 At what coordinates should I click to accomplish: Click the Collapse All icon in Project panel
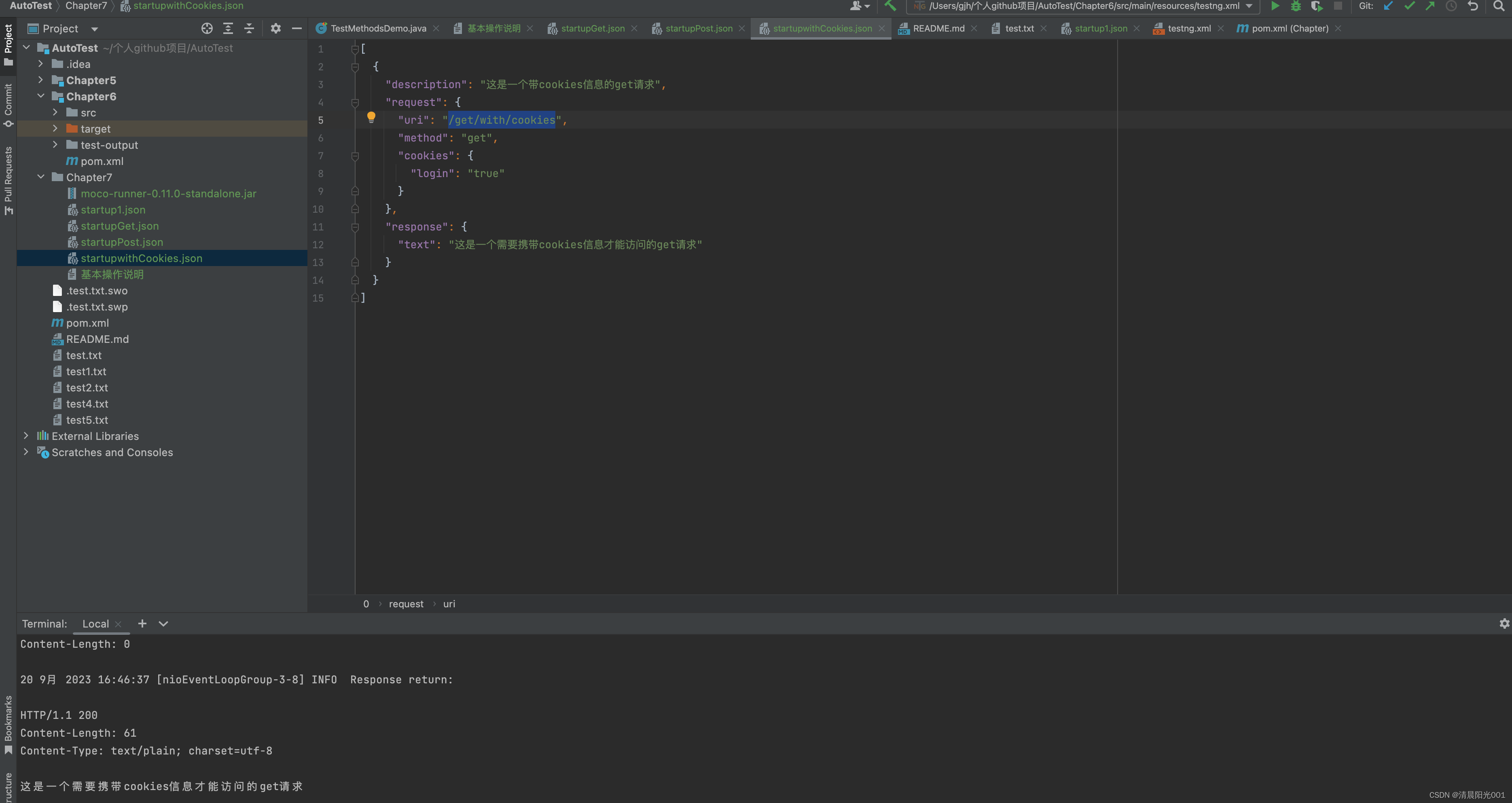point(249,28)
